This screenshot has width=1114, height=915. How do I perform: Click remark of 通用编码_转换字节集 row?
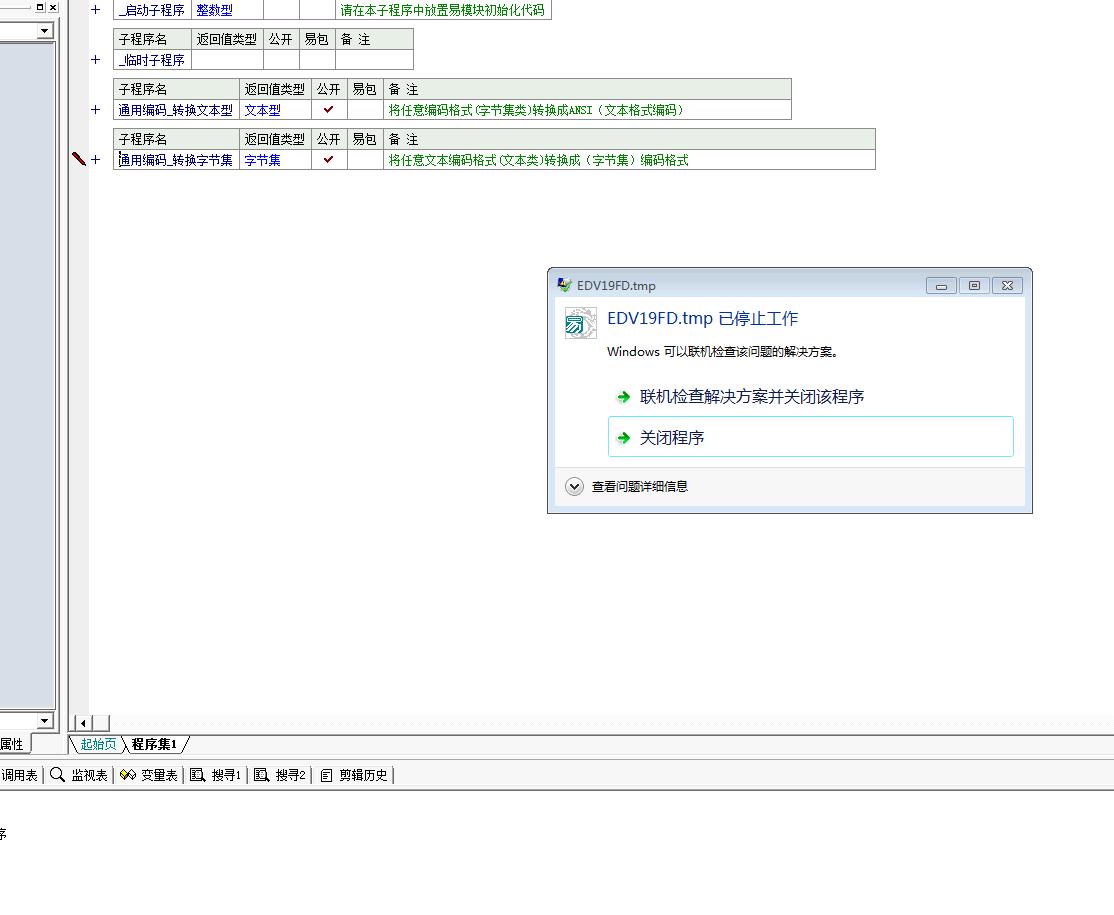(x=629, y=160)
